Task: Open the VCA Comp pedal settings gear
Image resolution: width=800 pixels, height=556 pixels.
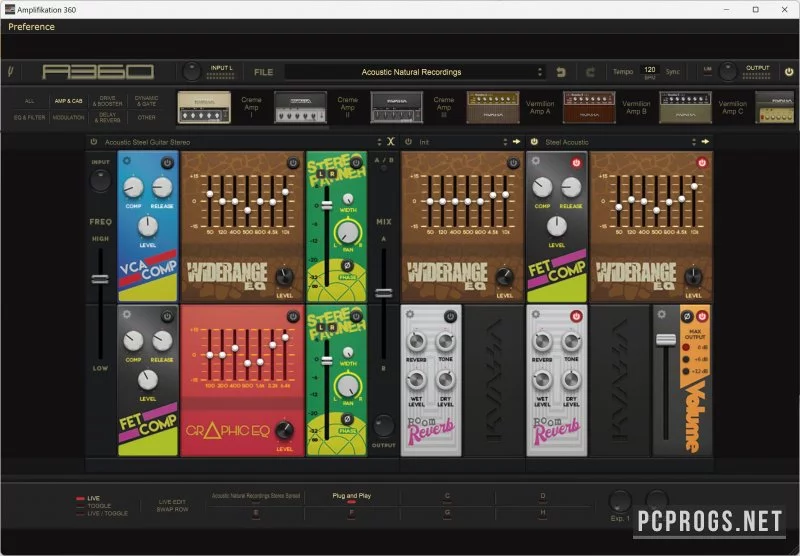Action: [127, 161]
